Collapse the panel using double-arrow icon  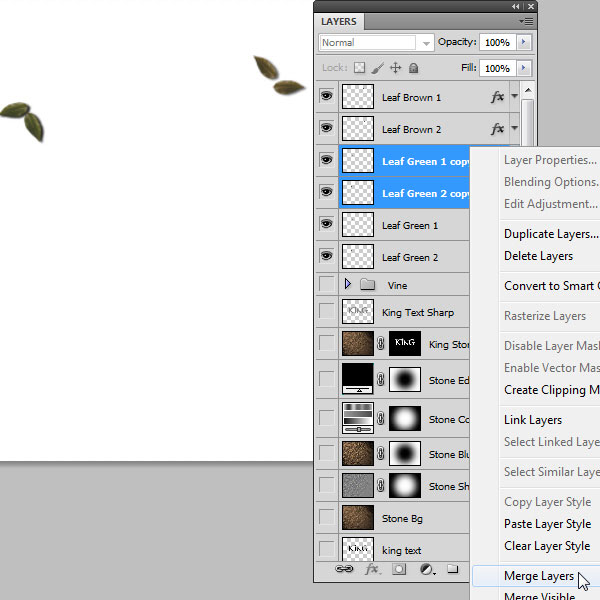click(x=516, y=7)
